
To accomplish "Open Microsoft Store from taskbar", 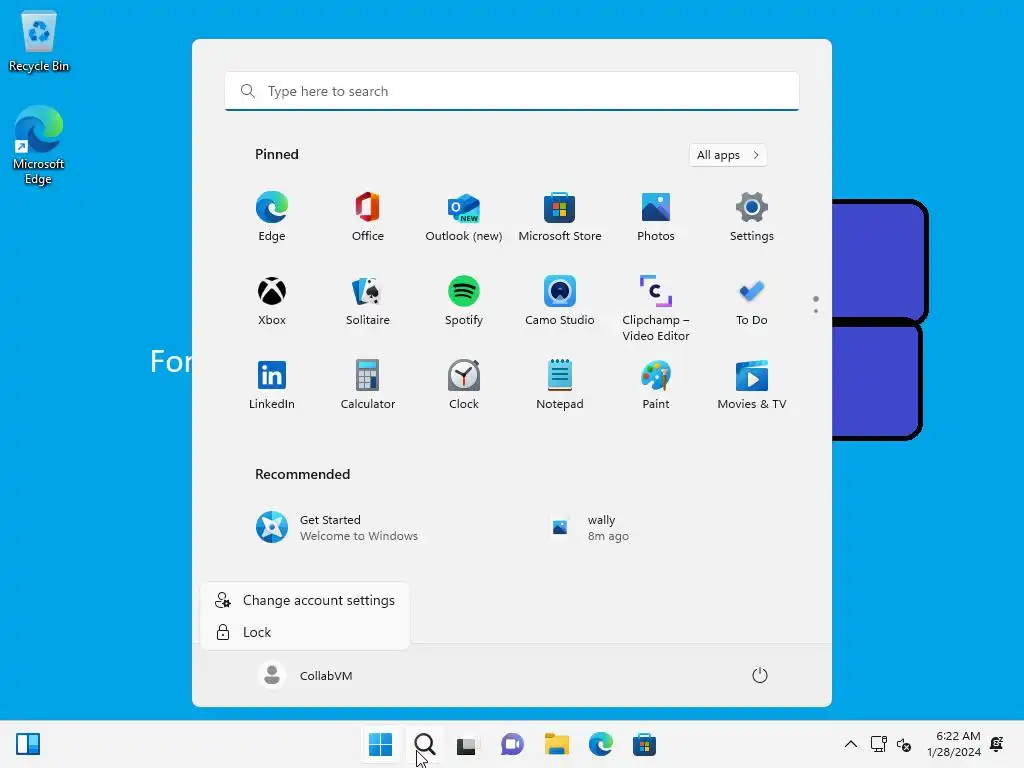I will click(x=644, y=744).
